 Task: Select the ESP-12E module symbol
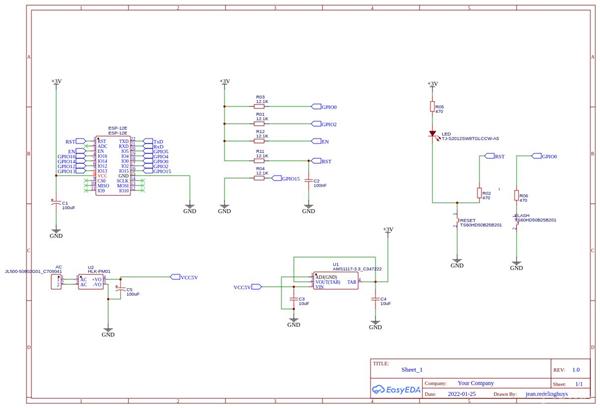tap(113, 166)
